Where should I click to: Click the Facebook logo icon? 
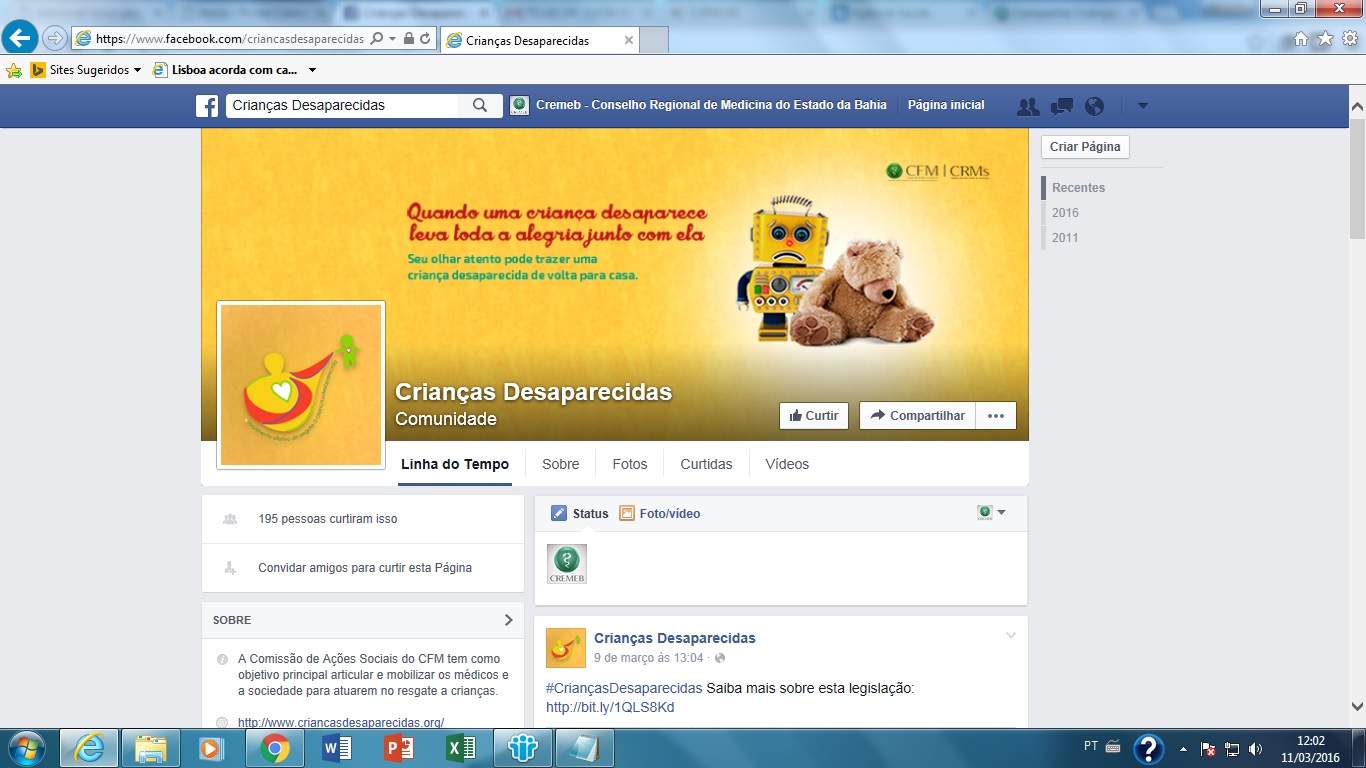click(207, 106)
